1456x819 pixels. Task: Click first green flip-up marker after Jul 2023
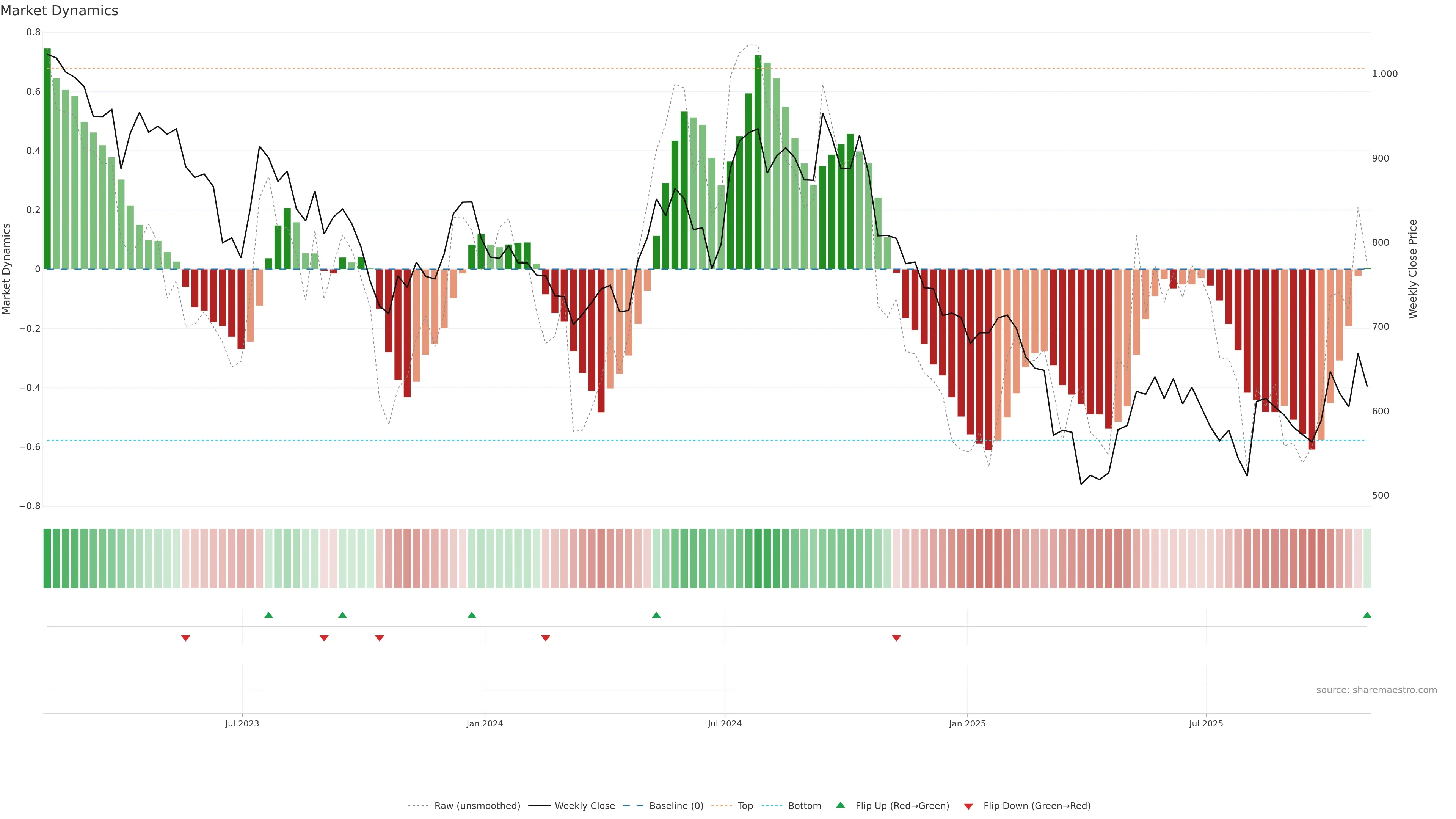268,615
